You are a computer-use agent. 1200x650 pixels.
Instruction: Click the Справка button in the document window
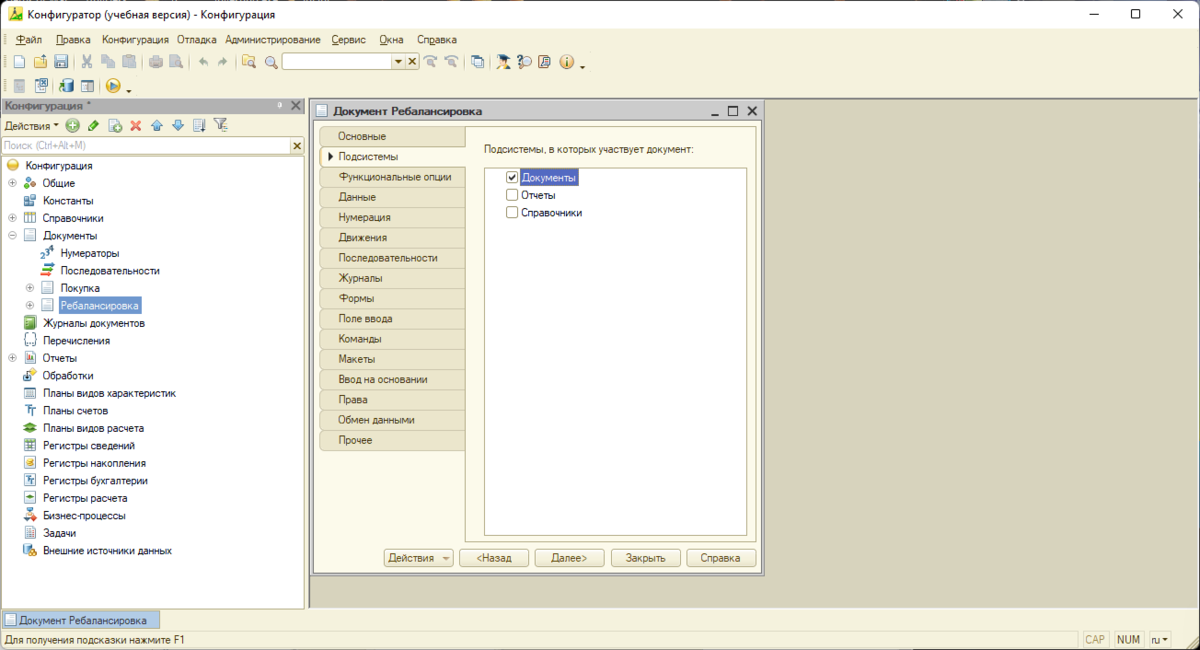(721, 558)
